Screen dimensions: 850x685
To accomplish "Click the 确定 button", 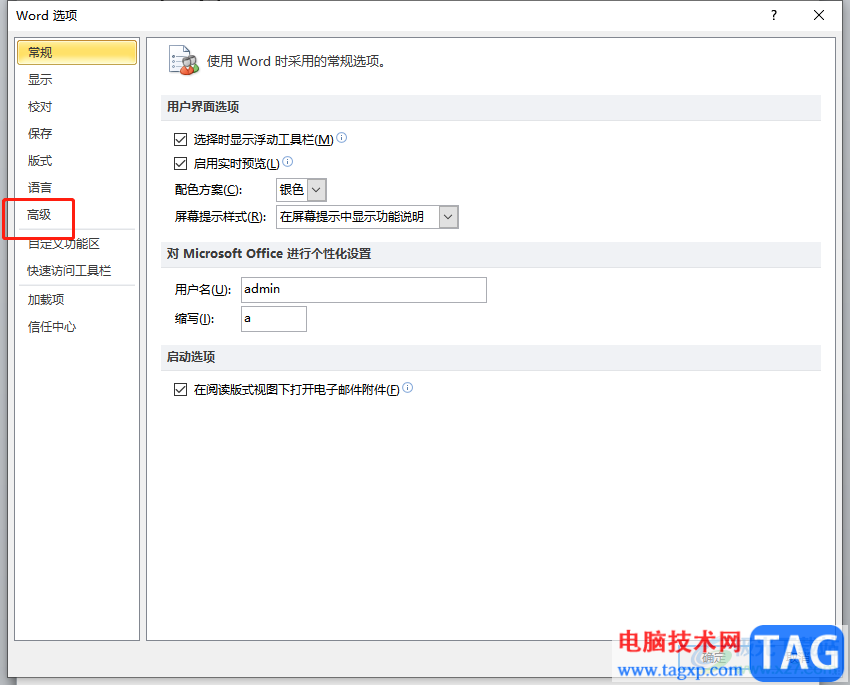I will (713, 657).
